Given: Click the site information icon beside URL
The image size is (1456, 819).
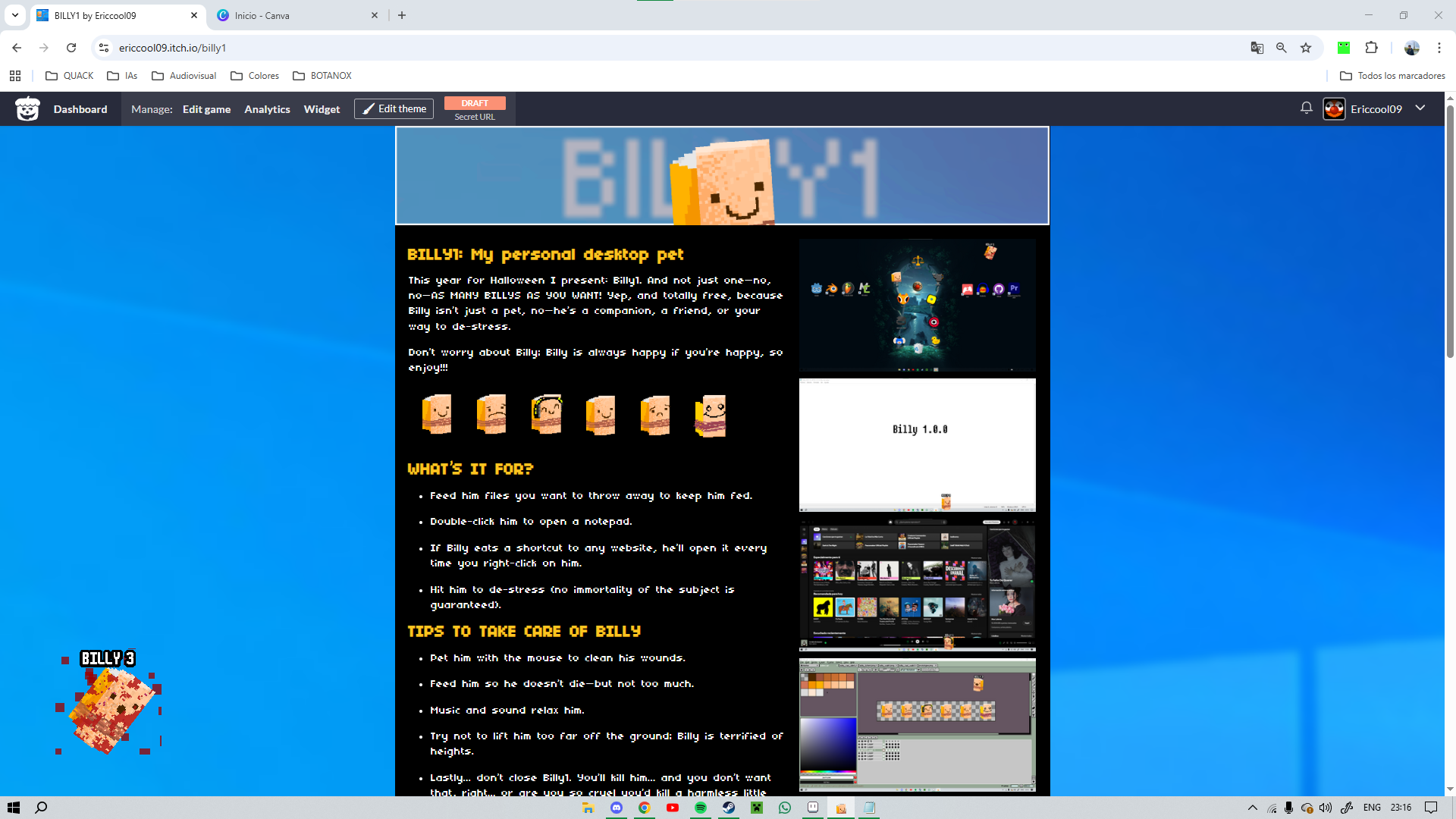Looking at the screenshot, I should 104,48.
